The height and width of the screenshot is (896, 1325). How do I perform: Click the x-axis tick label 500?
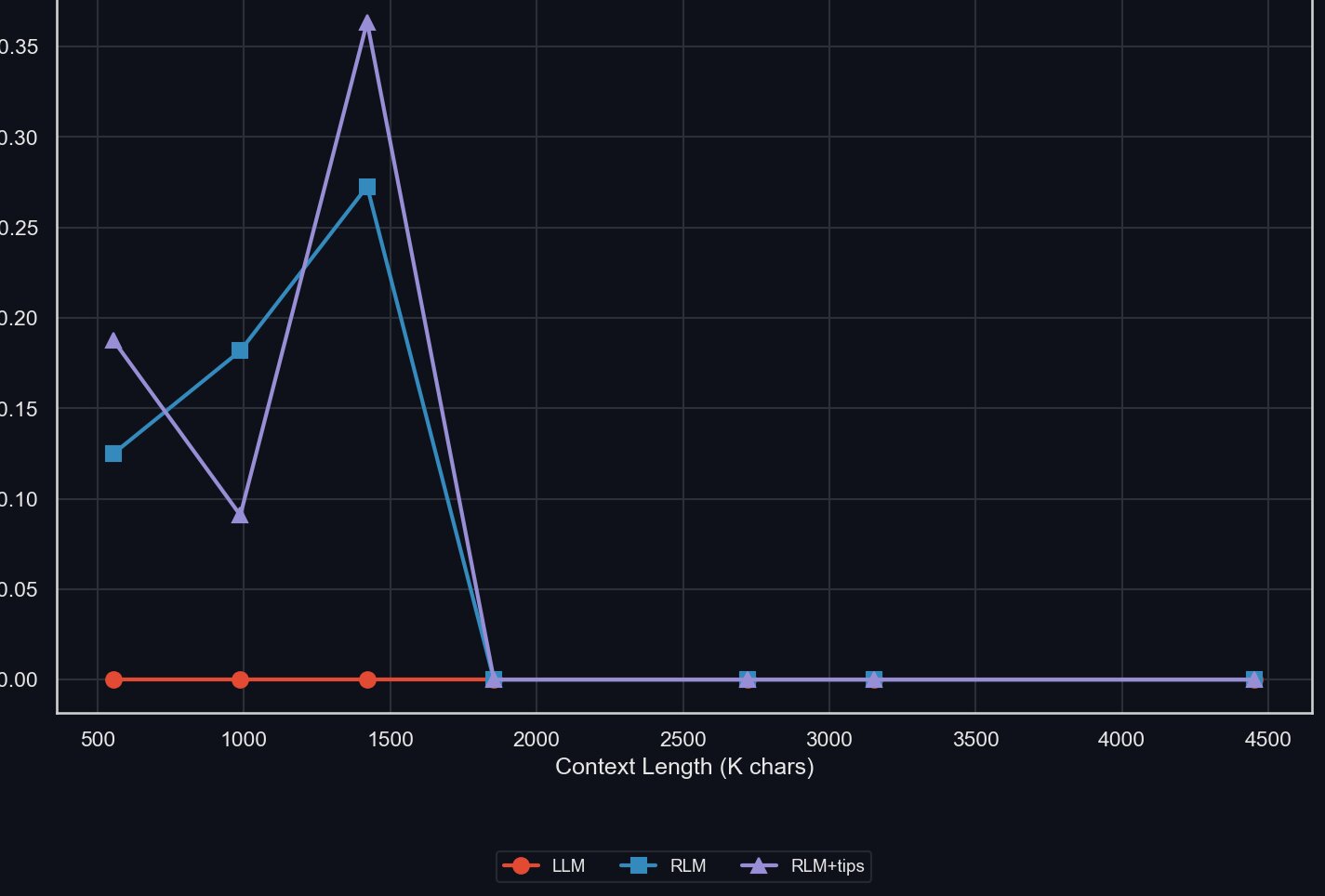[x=98, y=740]
